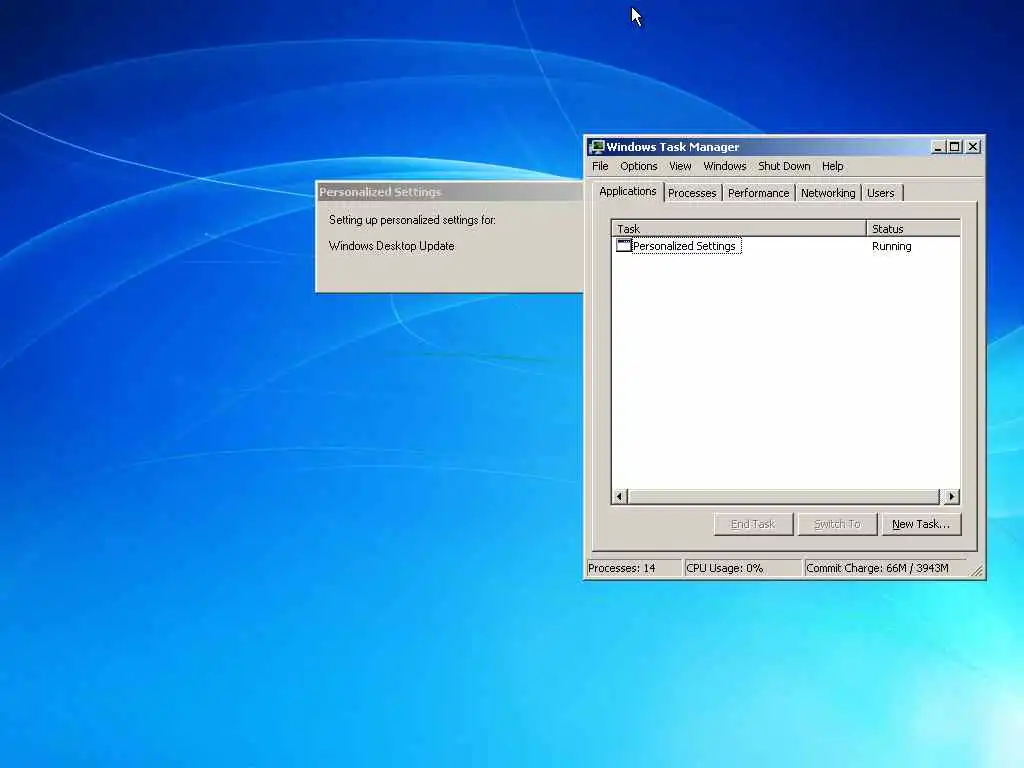The height and width of the screenshot is (768, 1024).
Task: Click the Task Manager title bar icon
Action: [596, 147]
